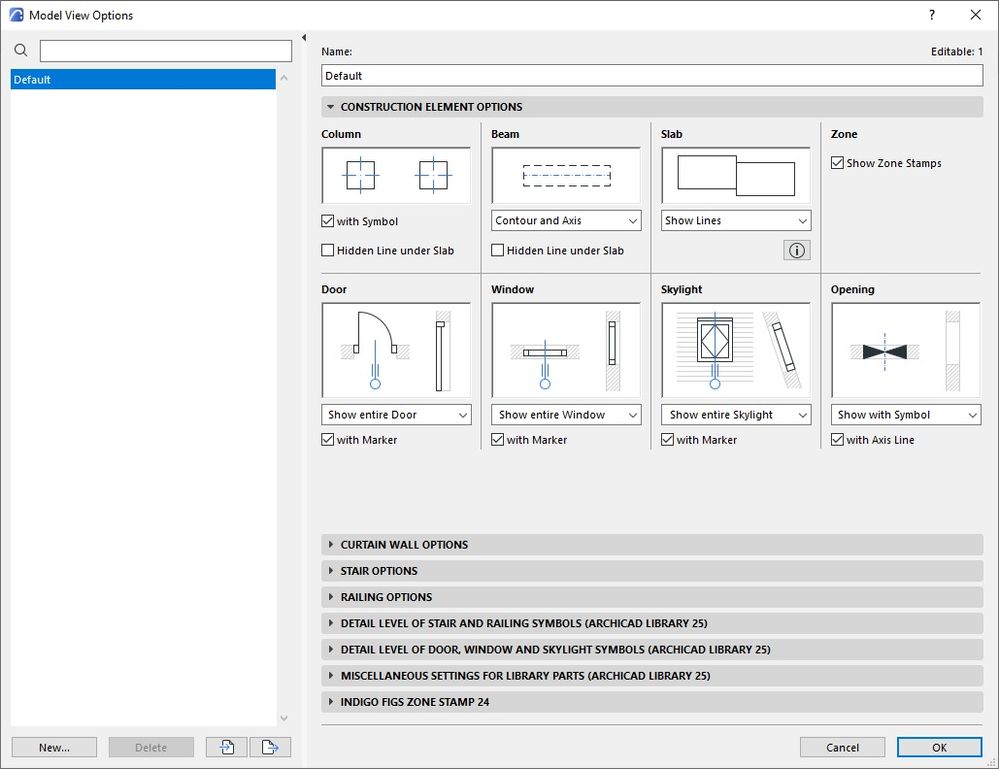Click the export options icon button
This screenshot has height=769, width=999.
click(x=270, y=747)
